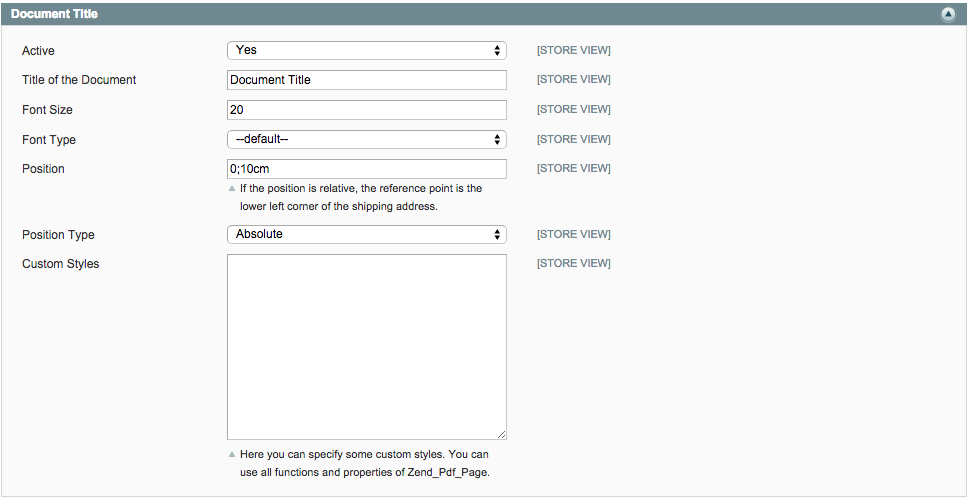Screen dimensions: 971x498
Task: Click the Font Type field label
Action: [49, 140]
